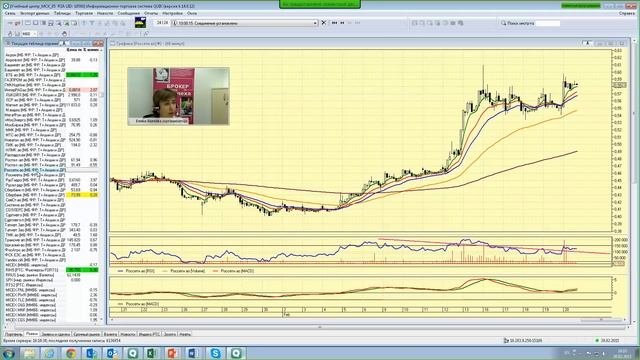Click the chart horizontal scrollbar
This screenshot has height=360, width=640.
click(367, 320)
